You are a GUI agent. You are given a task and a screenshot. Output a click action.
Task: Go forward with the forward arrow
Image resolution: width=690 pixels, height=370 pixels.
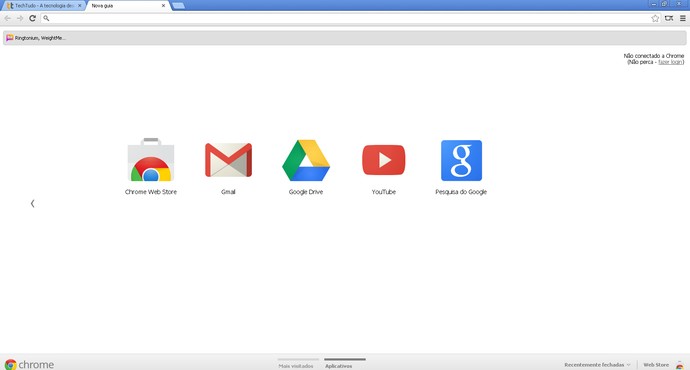(20, 18)
